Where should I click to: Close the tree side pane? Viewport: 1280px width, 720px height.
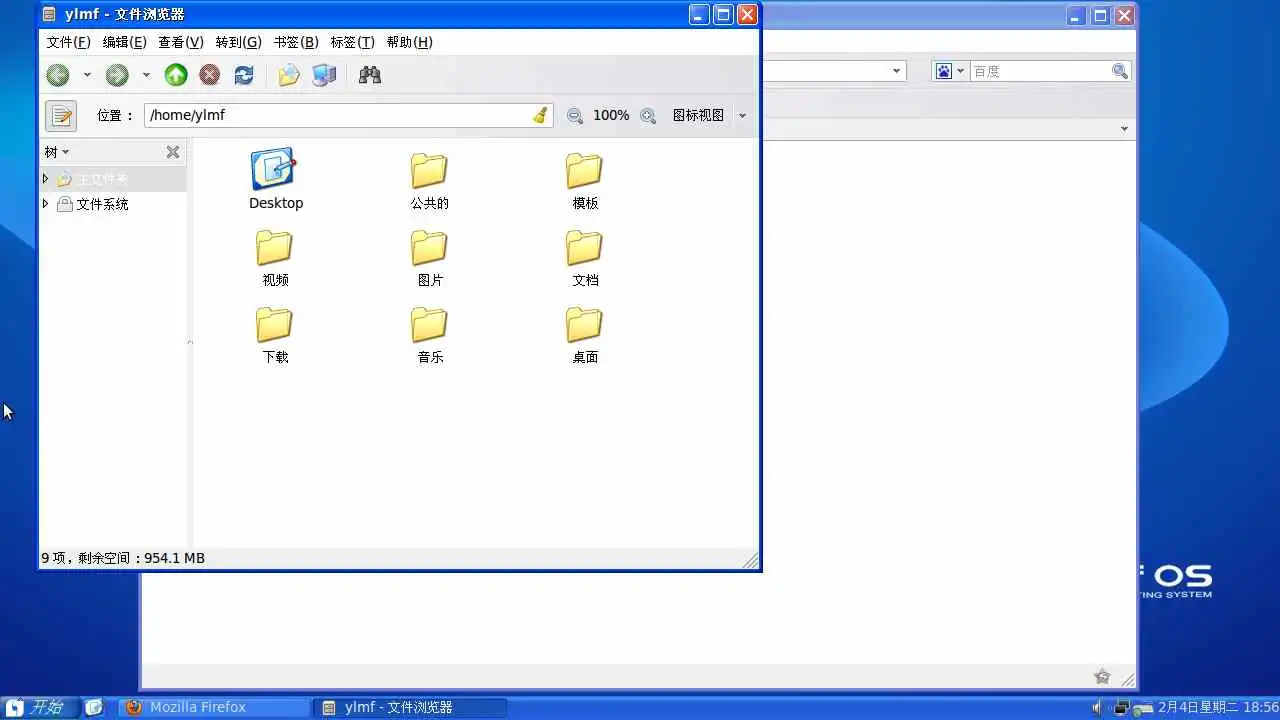click(x=173, y=152)
